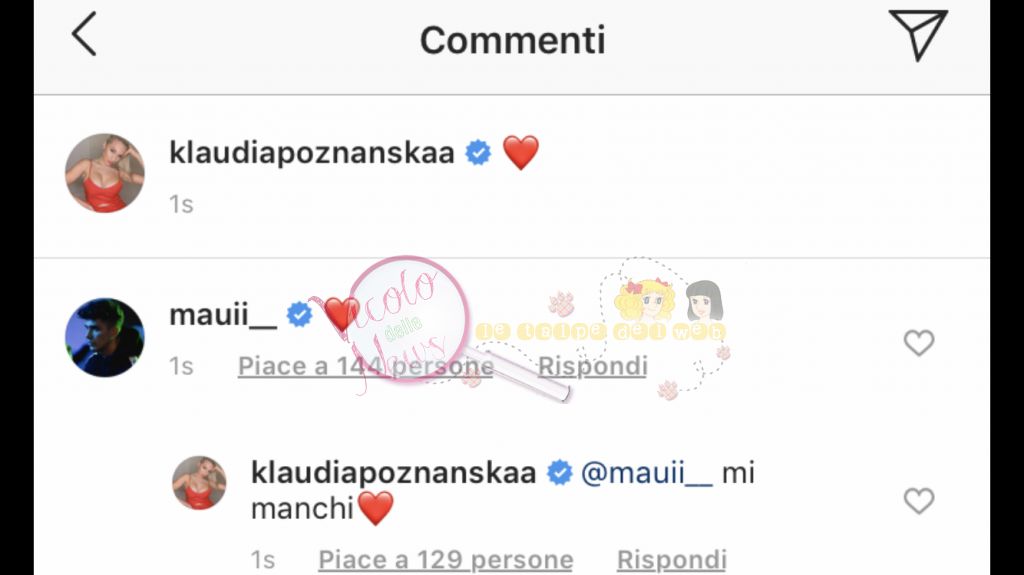Viewport: 1024px width, 575px height.
Task: Open klaudiapoznanskaa's avatar in the top caption
Action: (x=104, y=173)
